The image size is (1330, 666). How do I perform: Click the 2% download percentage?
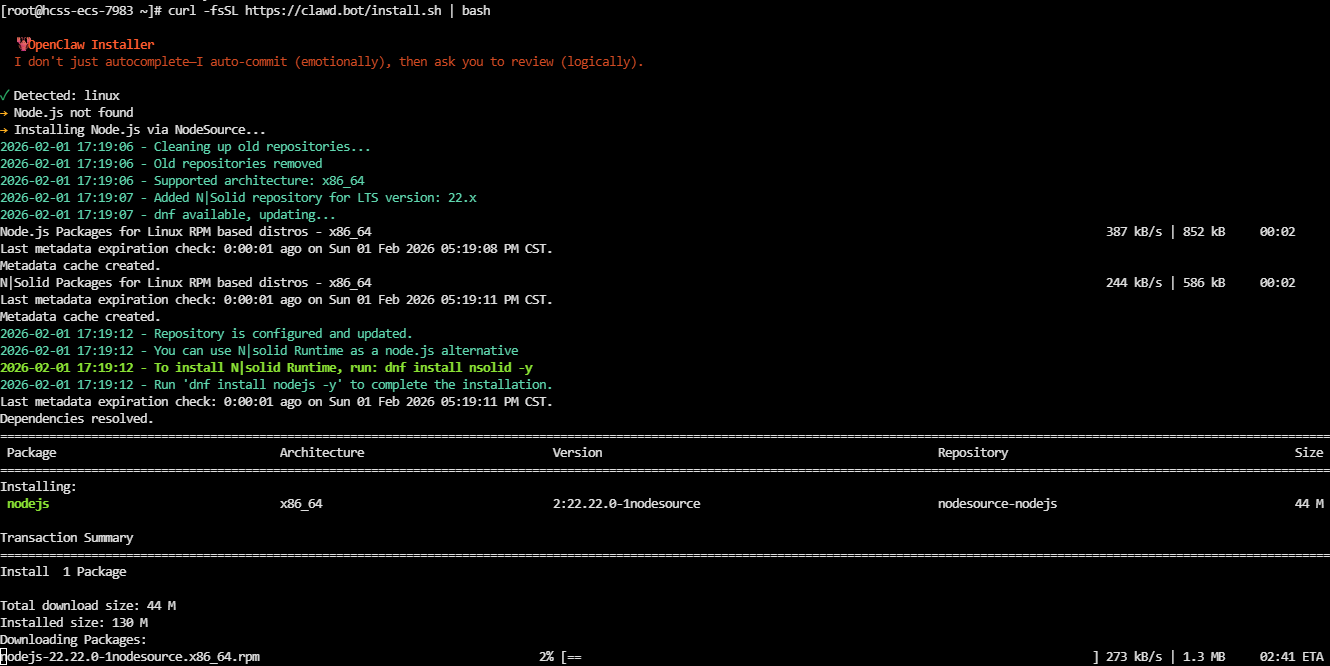point(547,657)
